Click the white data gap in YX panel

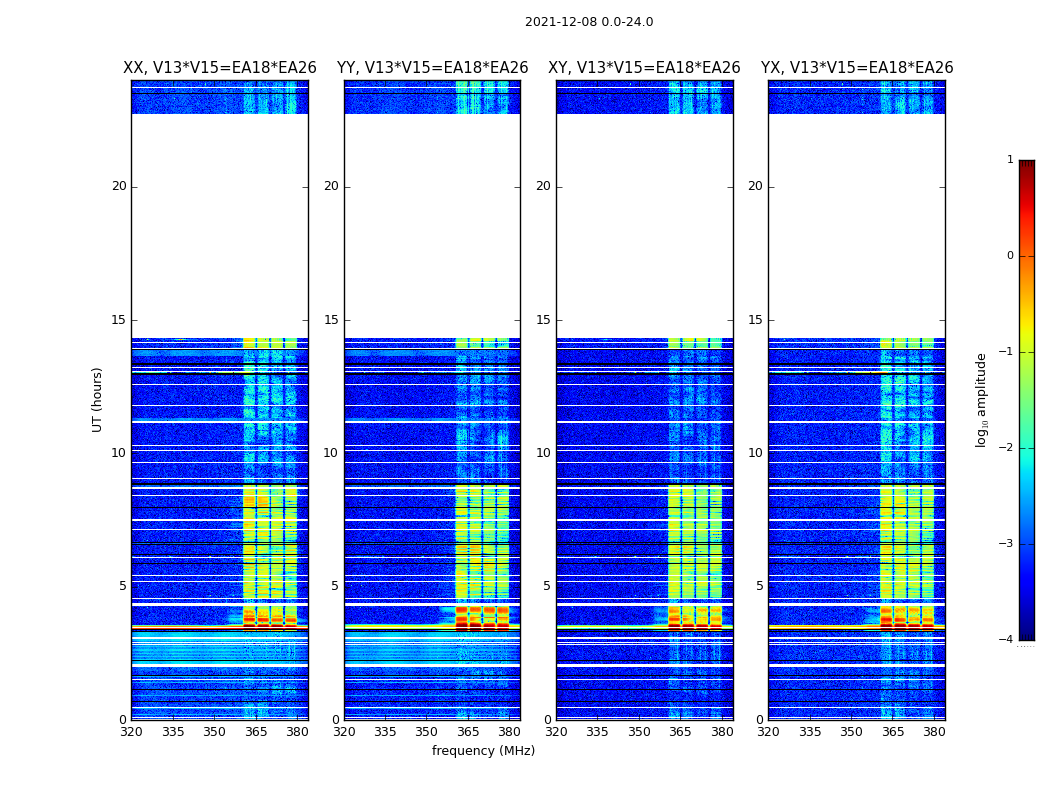(x=856, y=225)
